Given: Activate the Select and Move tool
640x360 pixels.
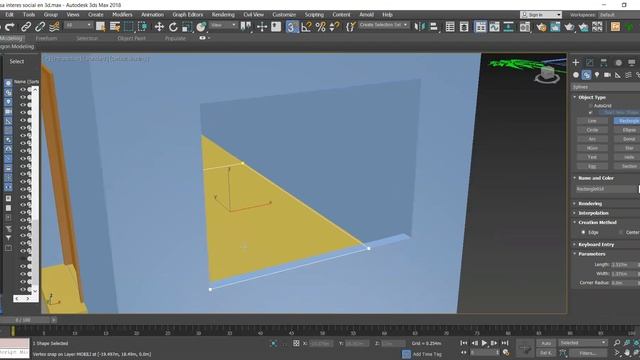Looking at the screenshot, I should click(159, 27).
